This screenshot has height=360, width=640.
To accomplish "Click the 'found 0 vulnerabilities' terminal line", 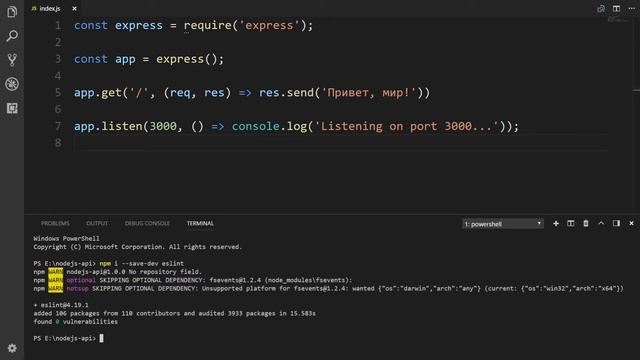I will 76,322.
